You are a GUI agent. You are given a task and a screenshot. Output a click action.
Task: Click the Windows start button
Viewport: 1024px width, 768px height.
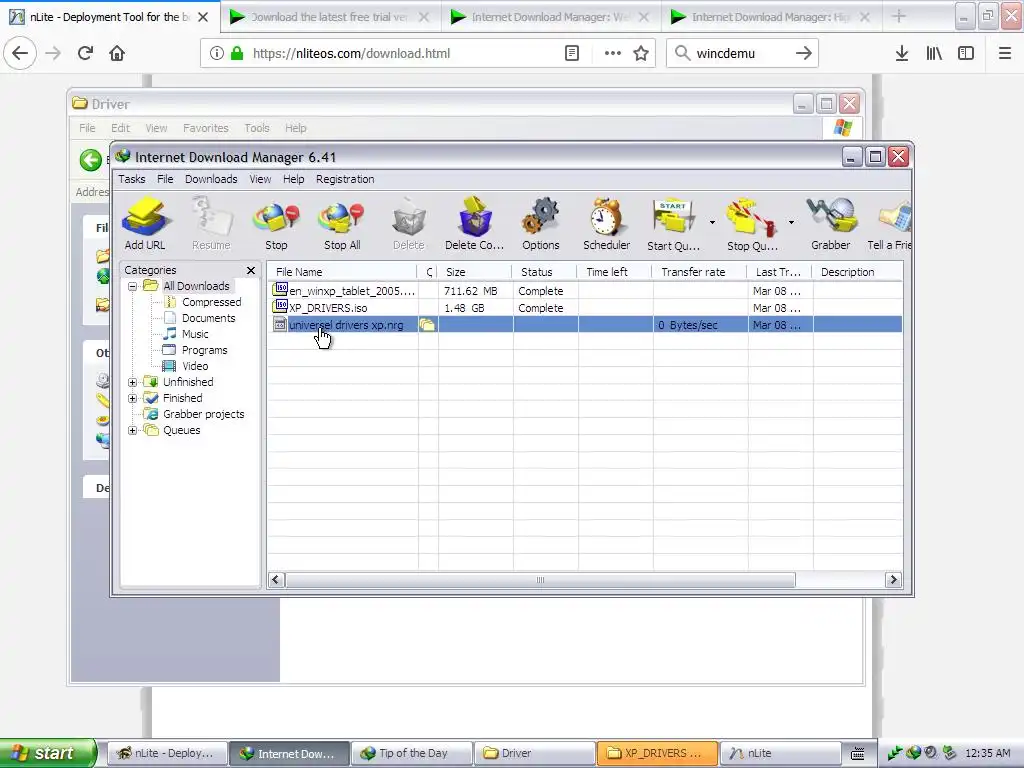(48, 753)
